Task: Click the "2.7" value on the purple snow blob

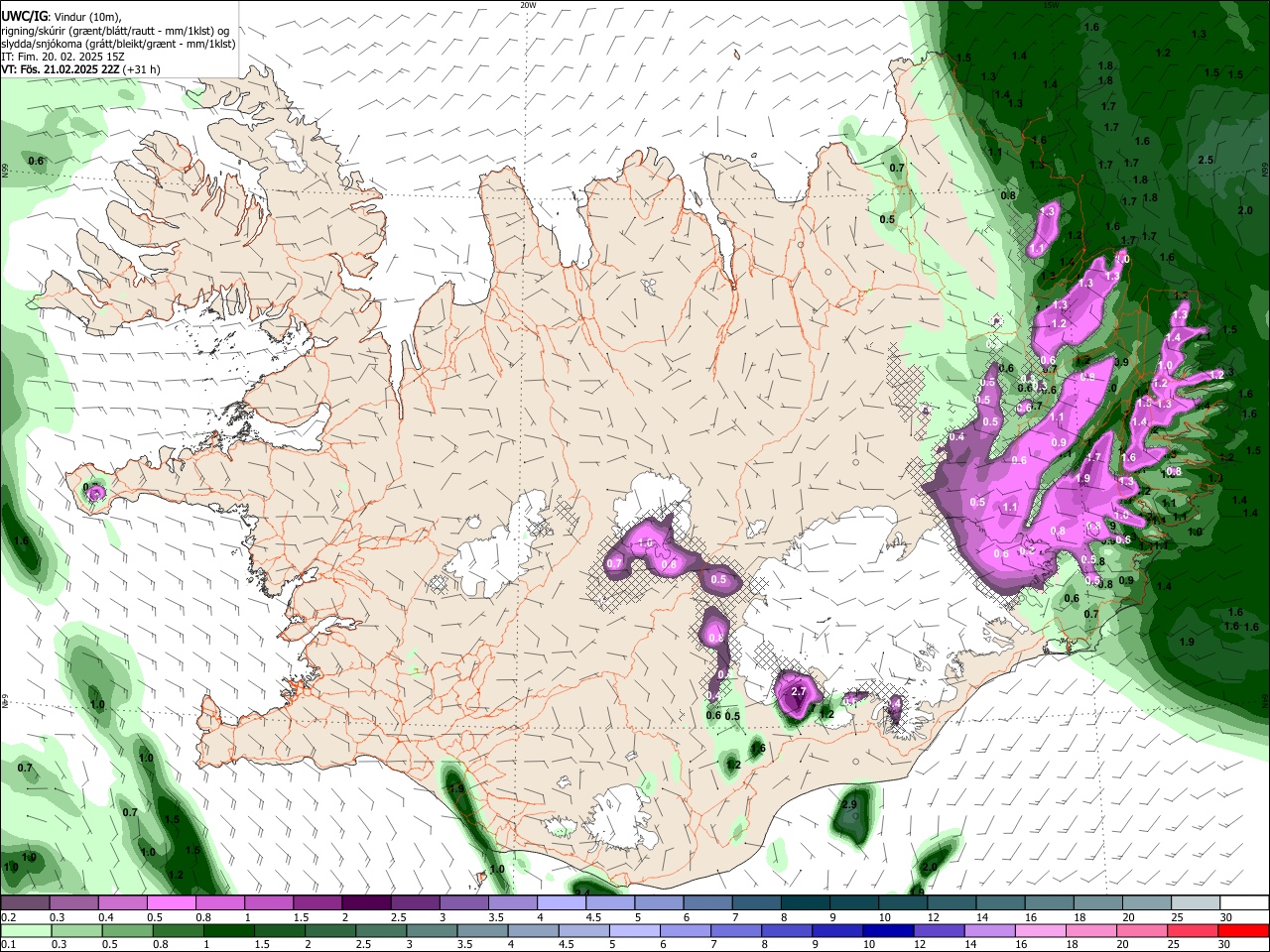Action: (x=799, y=691)
